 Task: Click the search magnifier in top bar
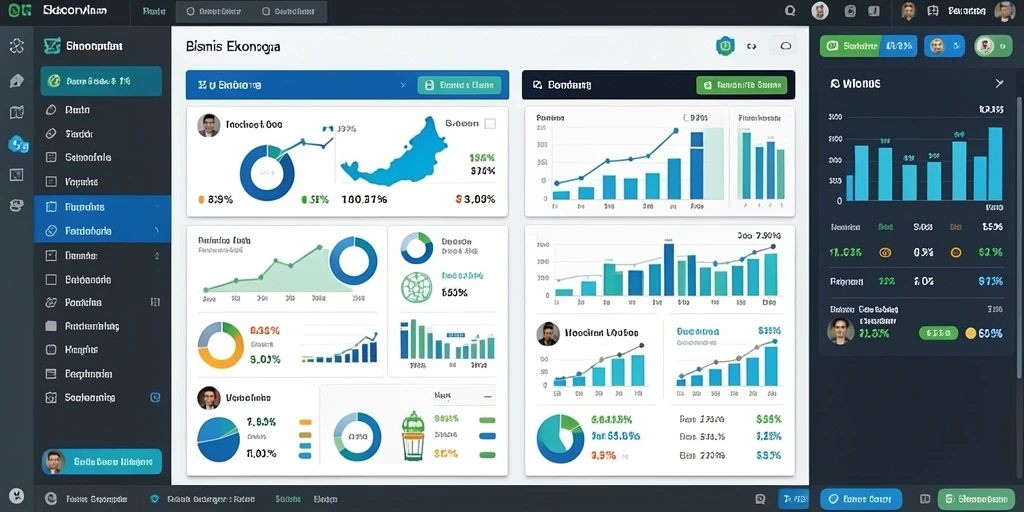tap(790, 11)
